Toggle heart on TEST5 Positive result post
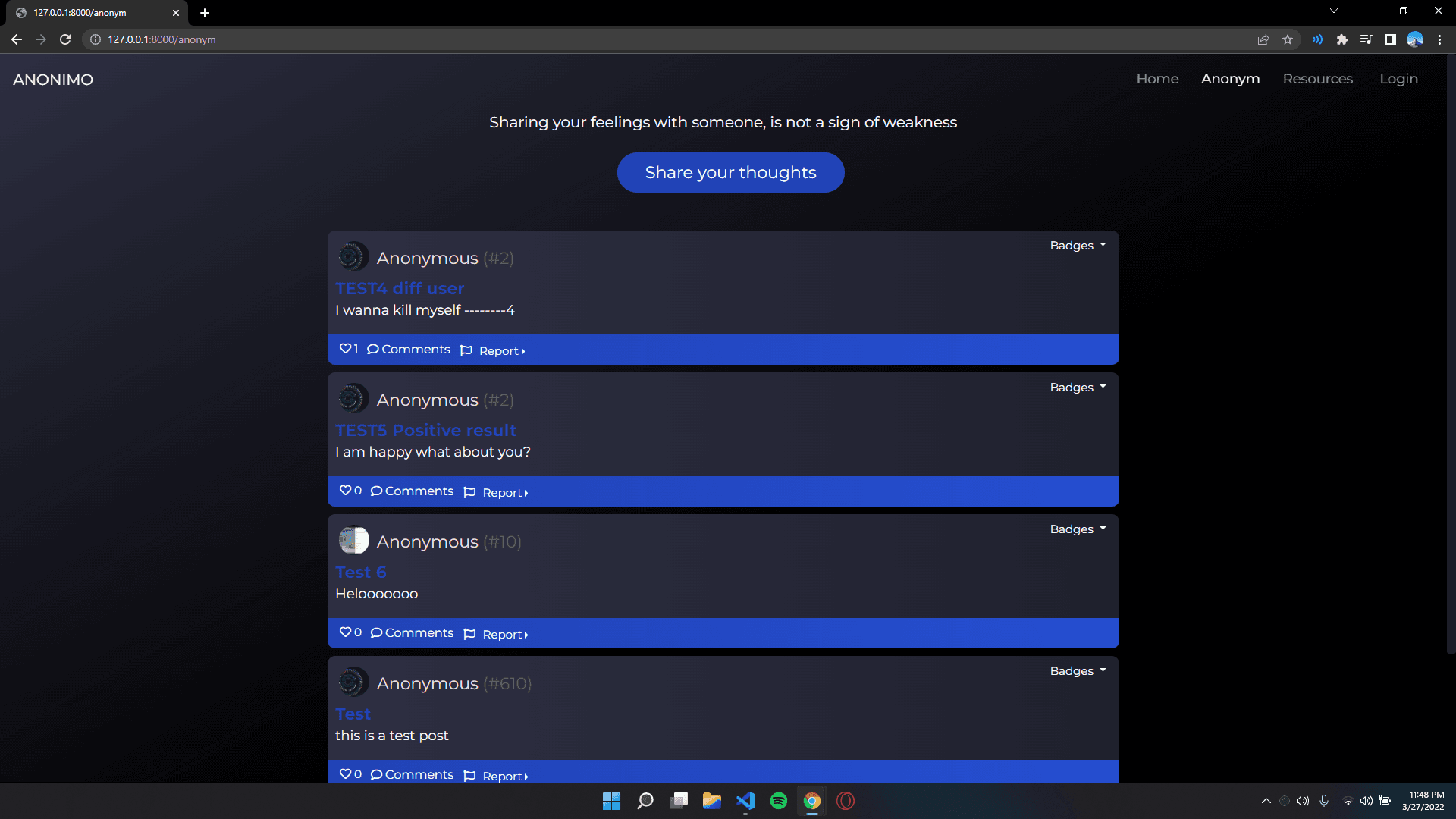Viewport: 1456px width, 819px height. (345, 491)
